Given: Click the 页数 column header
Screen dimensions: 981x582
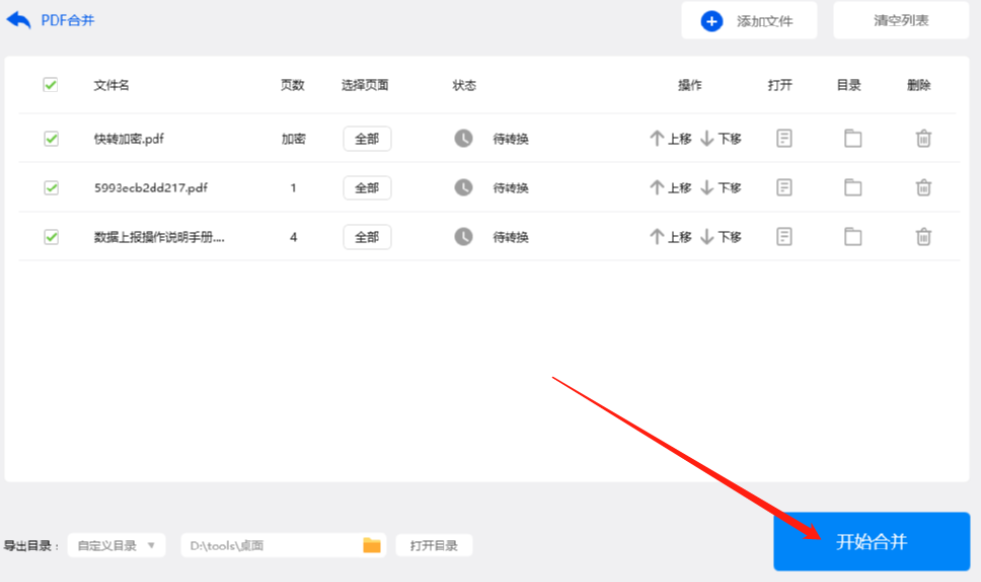Looking at the screenshot, I should coord(292,85).
